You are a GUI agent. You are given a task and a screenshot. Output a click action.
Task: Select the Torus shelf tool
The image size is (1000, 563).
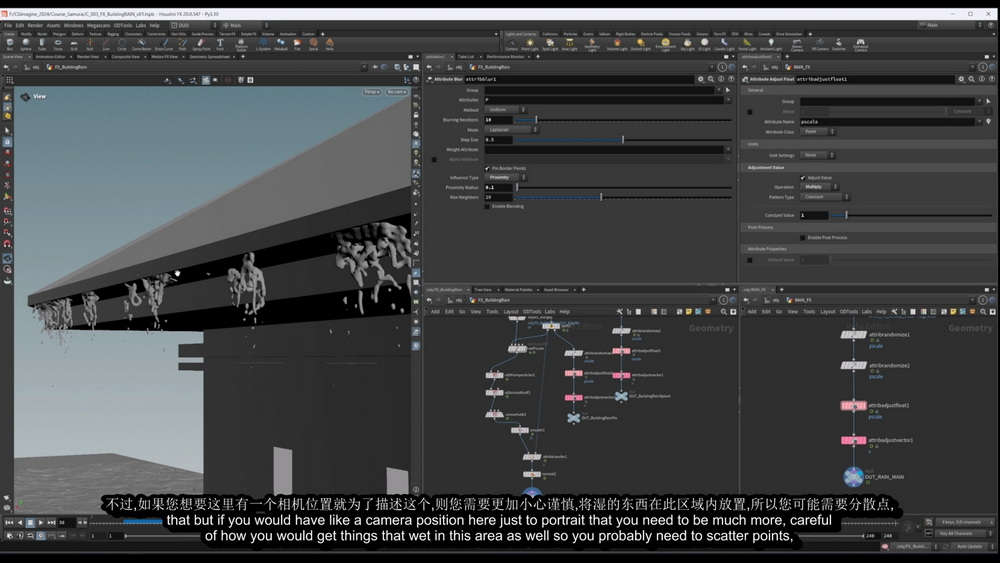[x=58, y=44]
